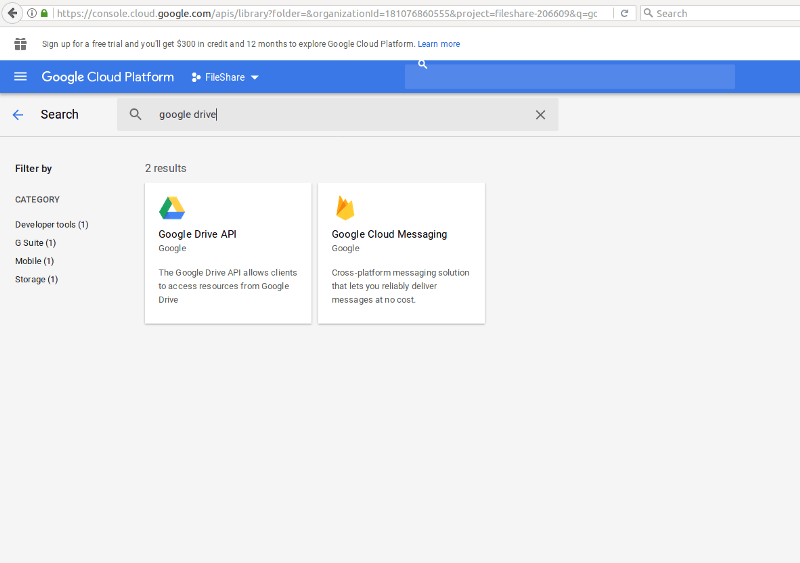Click the '2 results' count text
Viewport: 800px width, 563px height.
pyautogui.click(x=166, y=168)
